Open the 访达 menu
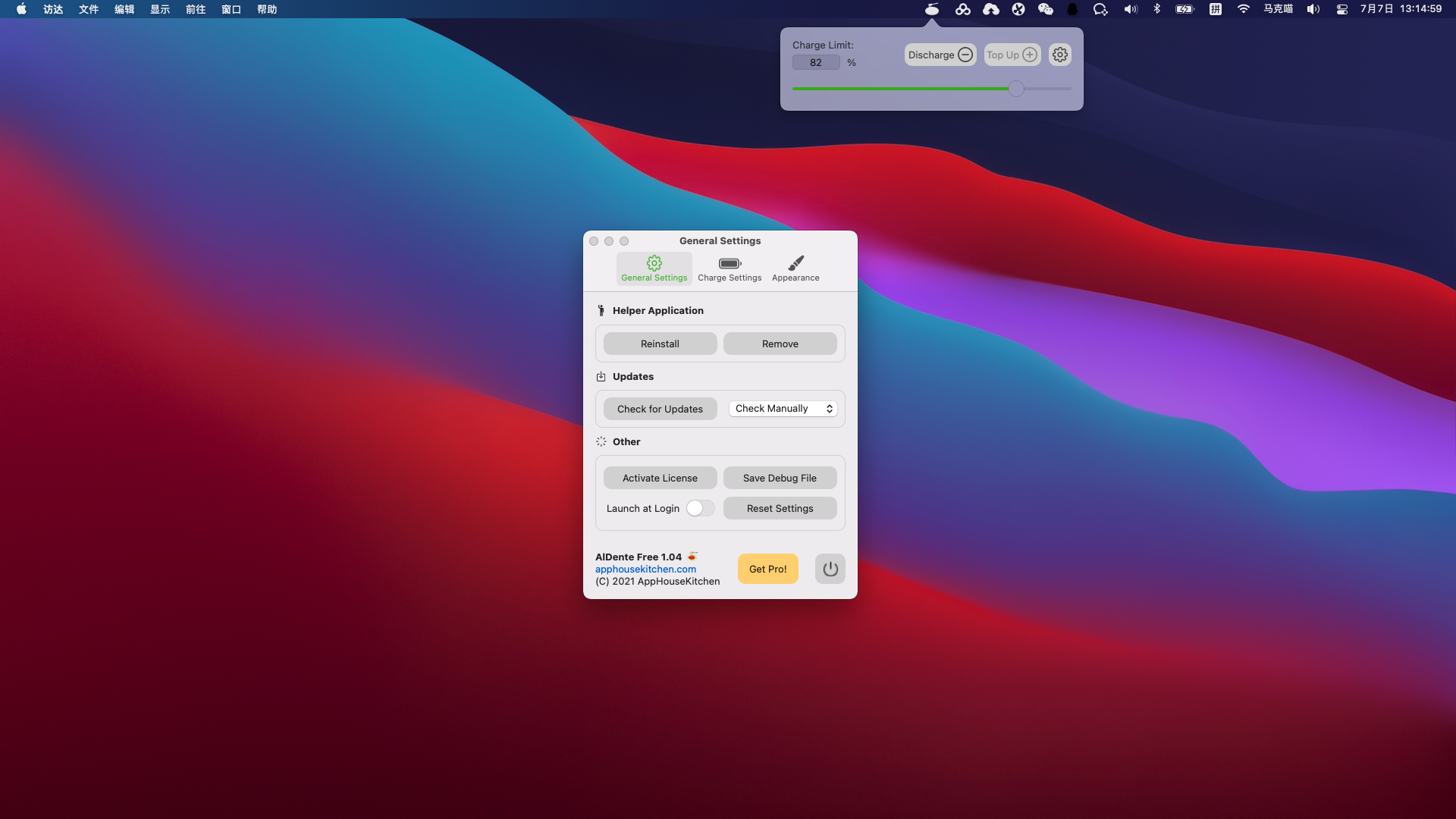This screenshot has width=1456, height=819. click(x=53, y=9)
